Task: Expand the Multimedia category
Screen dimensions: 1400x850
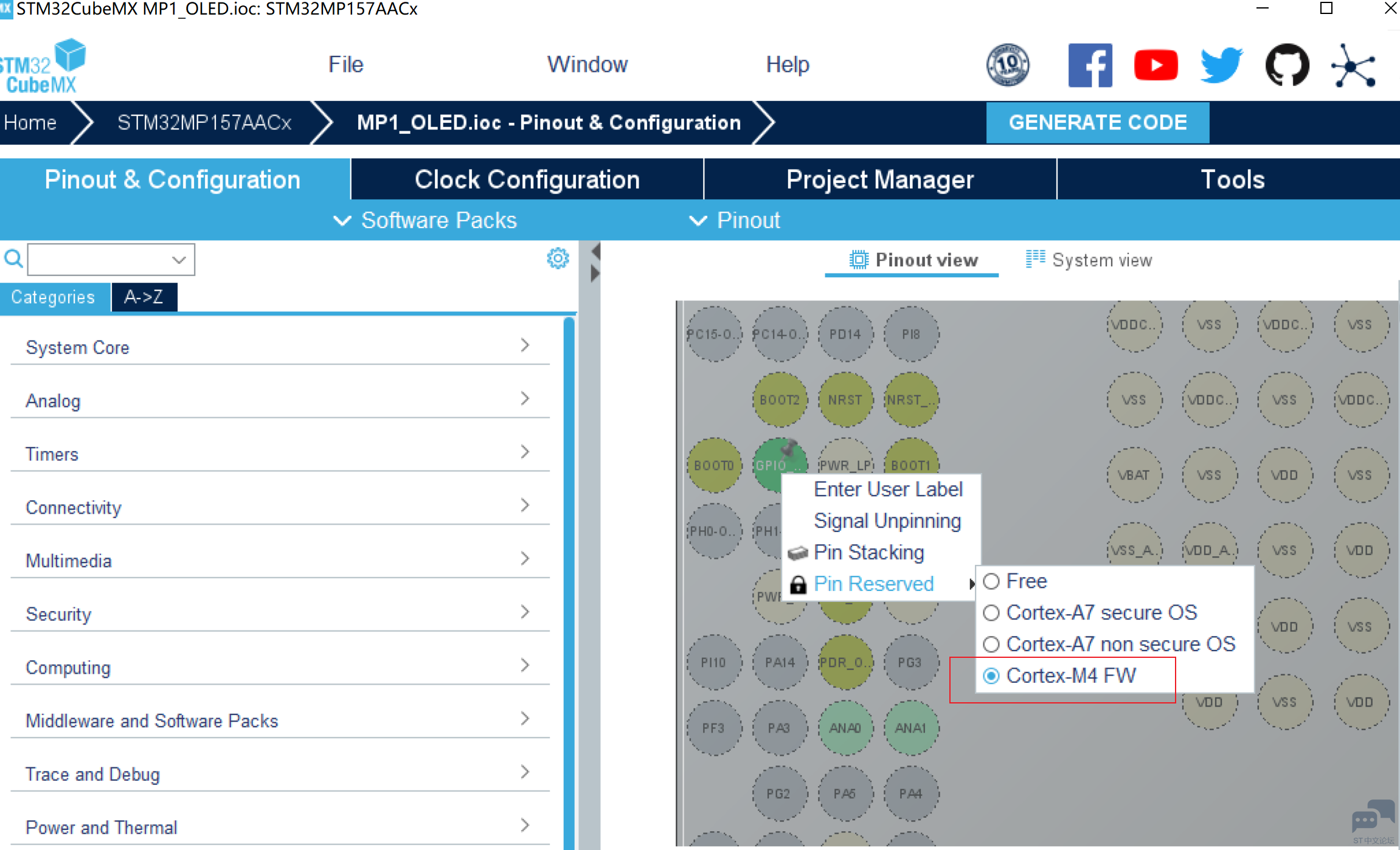Action: (280, 560)
